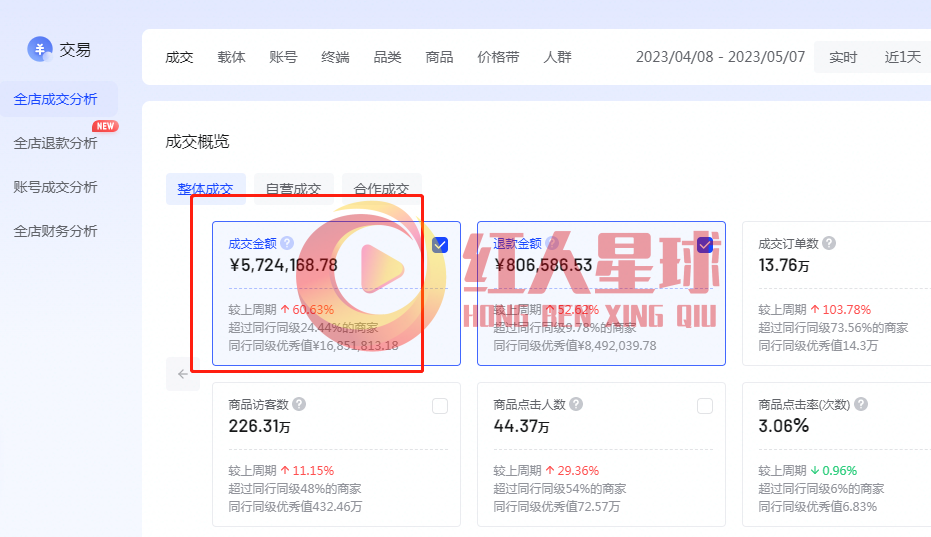The height and width of the screenshot is (537, 931).
Task: Click the value 3.06%
Action: 784,426
